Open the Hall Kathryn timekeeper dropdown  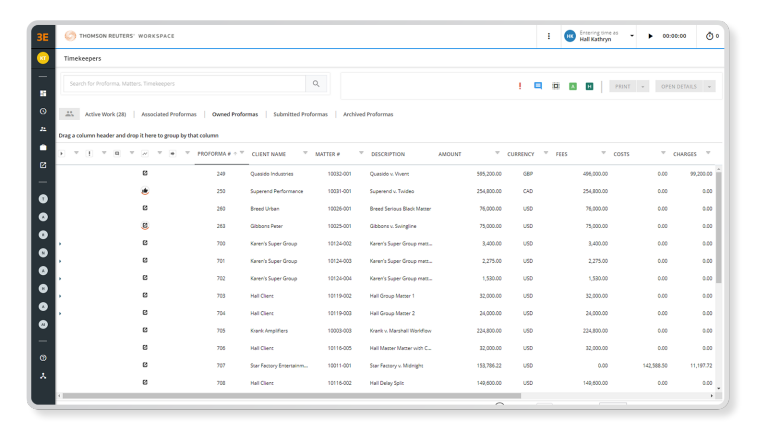point(632,36)
